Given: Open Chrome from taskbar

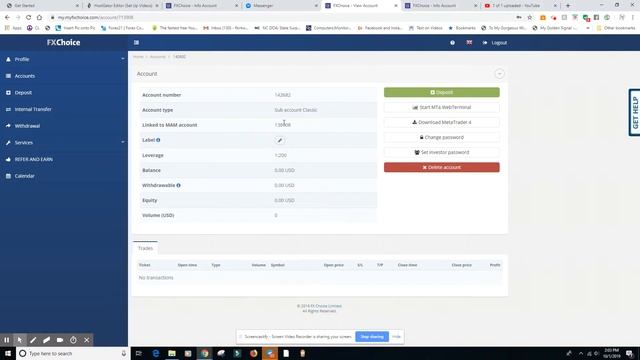Looking at the screenshot, I should point(204,353).
